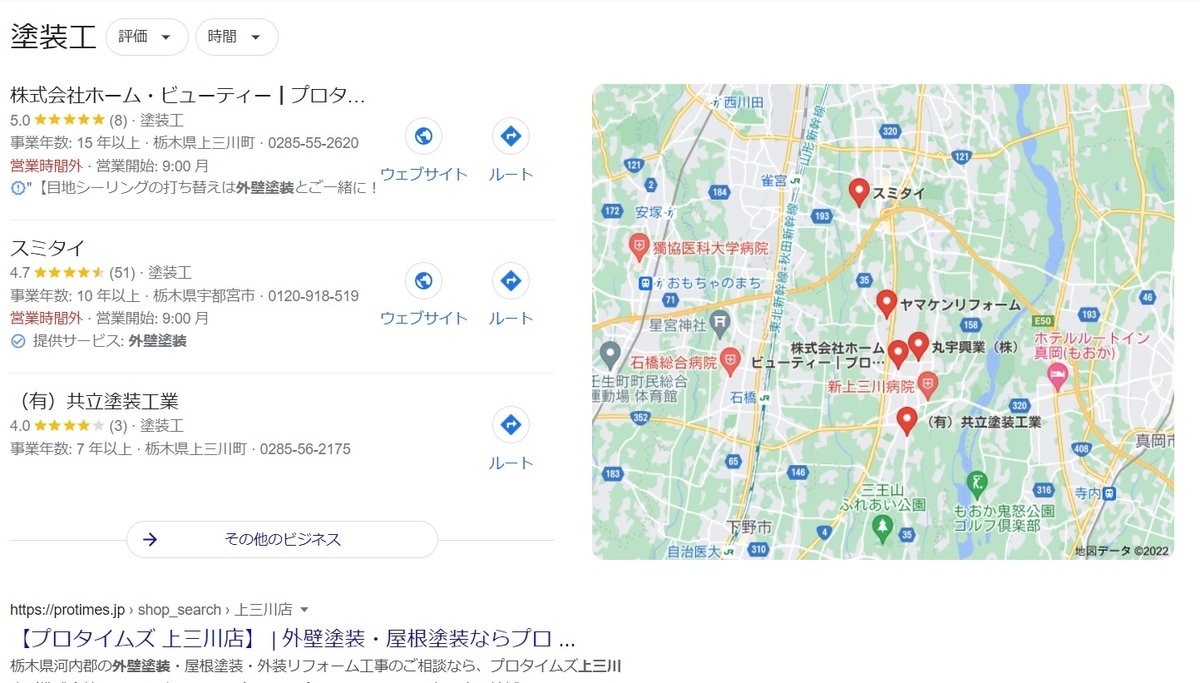Click the 自治医大 station label on map
The image size is (1200, 683).
[x=694, y=550]
